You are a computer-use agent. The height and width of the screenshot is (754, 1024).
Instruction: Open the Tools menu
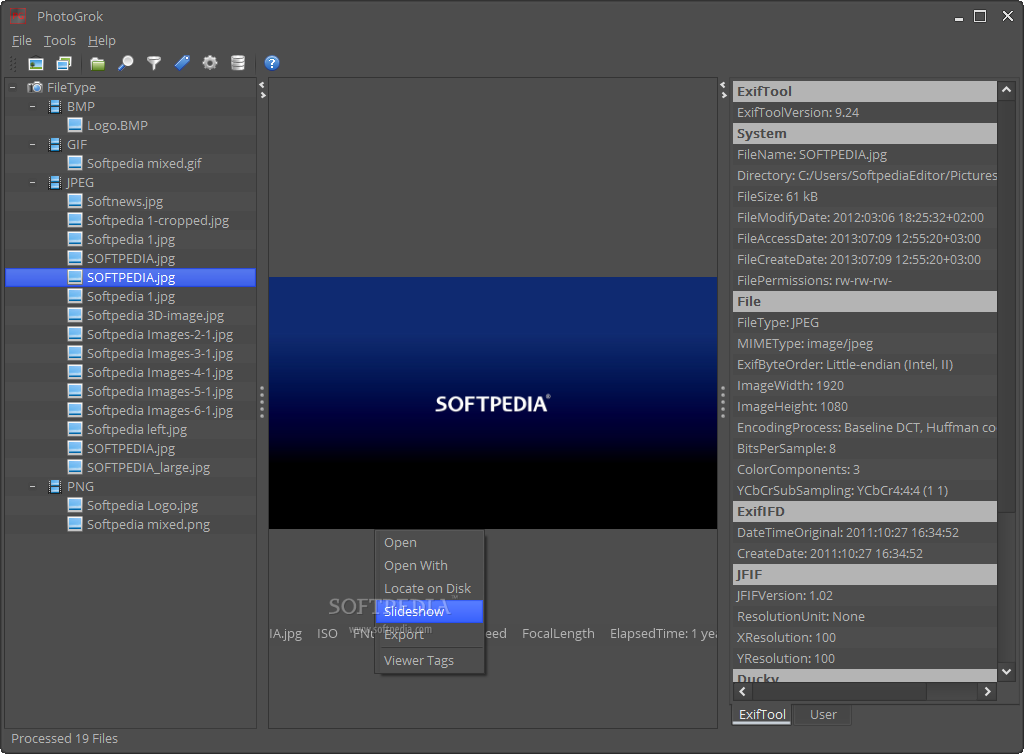(59, 40)
